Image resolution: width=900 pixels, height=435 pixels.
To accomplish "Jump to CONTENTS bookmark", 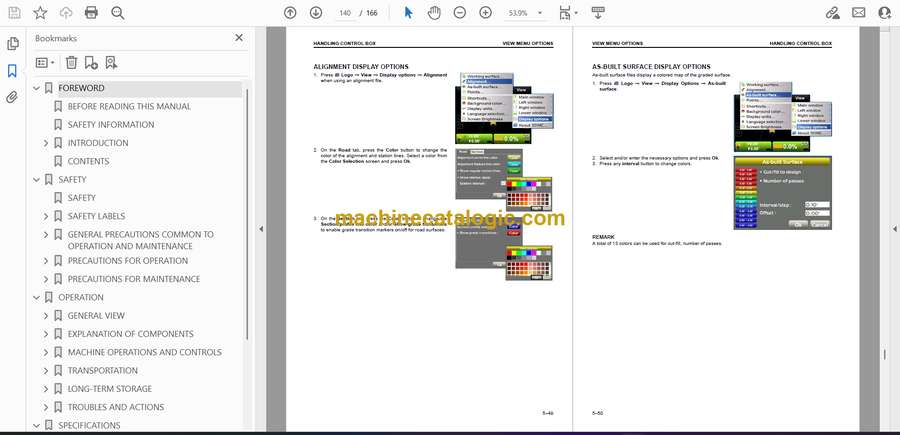I will pyautogui.click(x=88, y=161).
